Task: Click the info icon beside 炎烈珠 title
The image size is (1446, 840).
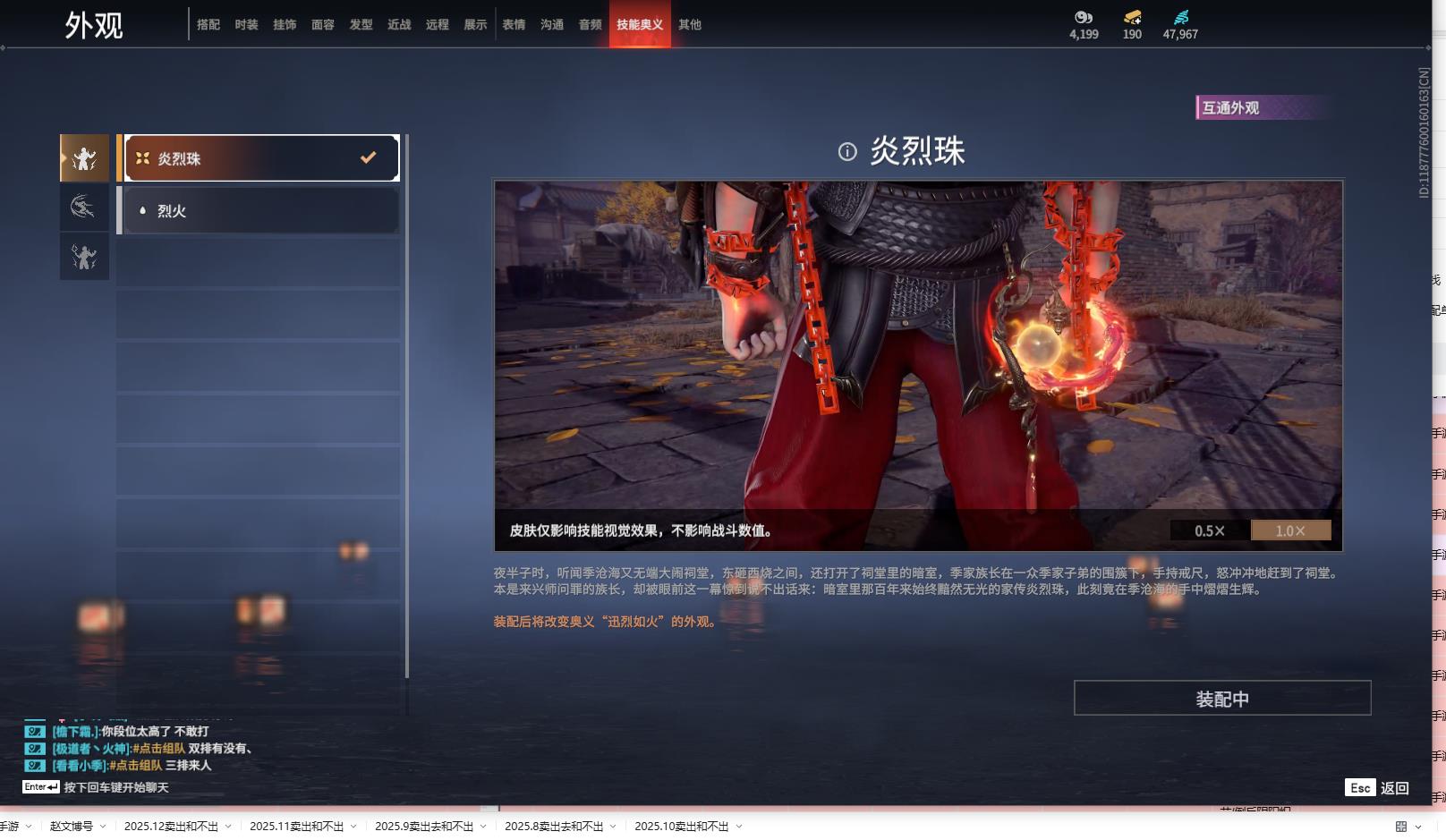Action: [847, 152]
